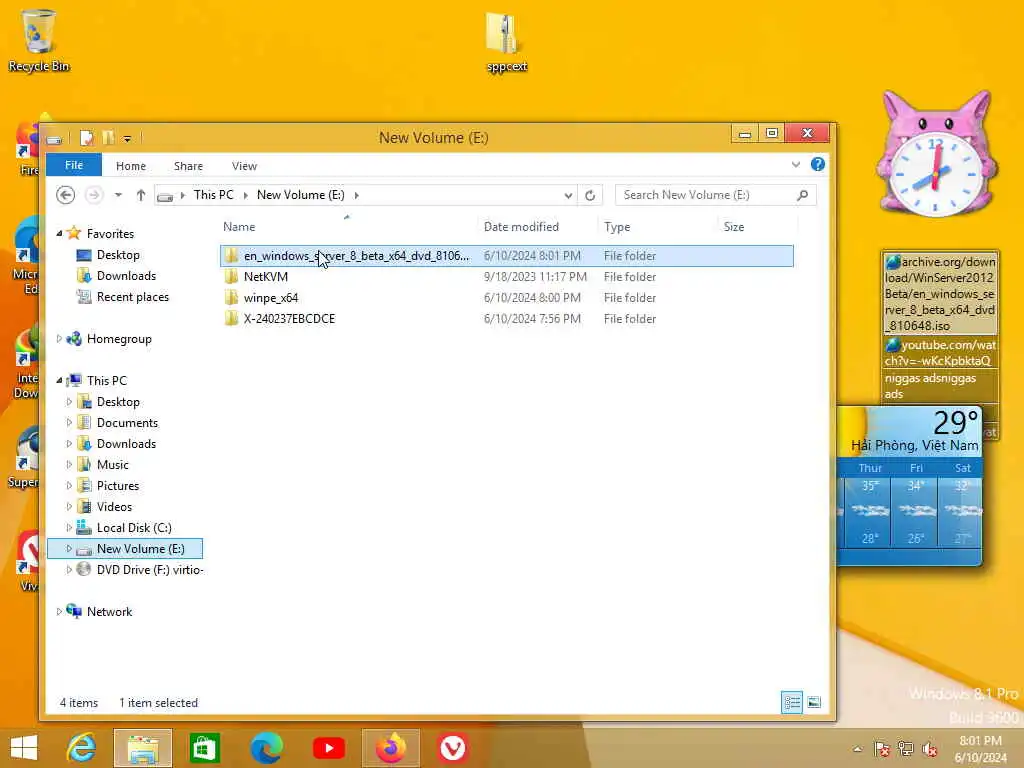Screen dimensions: 1024x768
Task: Refresh the New Volume (E:) folder
Action: 590,195
